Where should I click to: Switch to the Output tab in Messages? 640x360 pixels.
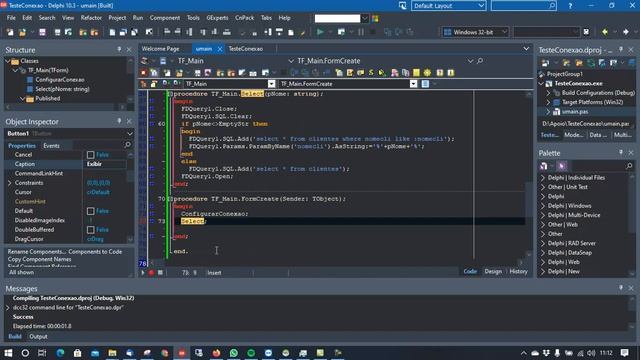click(38, 337)
